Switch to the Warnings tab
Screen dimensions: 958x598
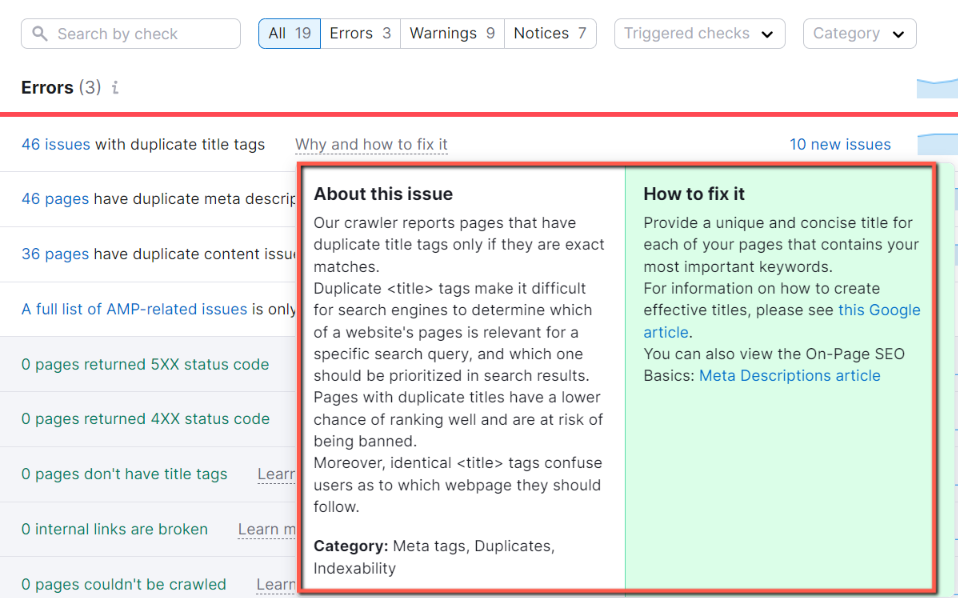point(451,32)
